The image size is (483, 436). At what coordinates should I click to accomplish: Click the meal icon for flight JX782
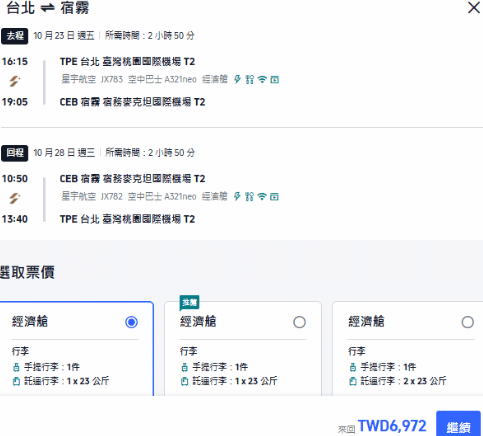[249, 197]
